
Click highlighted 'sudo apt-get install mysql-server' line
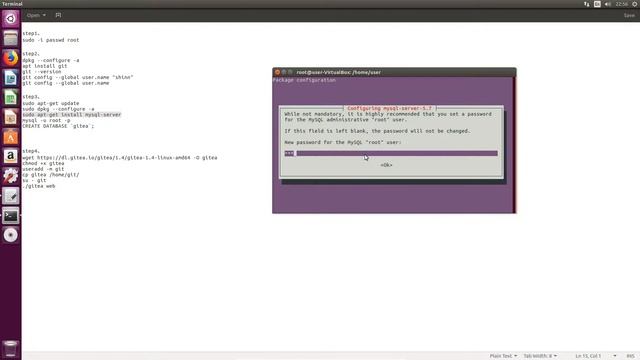(x=72, y=115)
